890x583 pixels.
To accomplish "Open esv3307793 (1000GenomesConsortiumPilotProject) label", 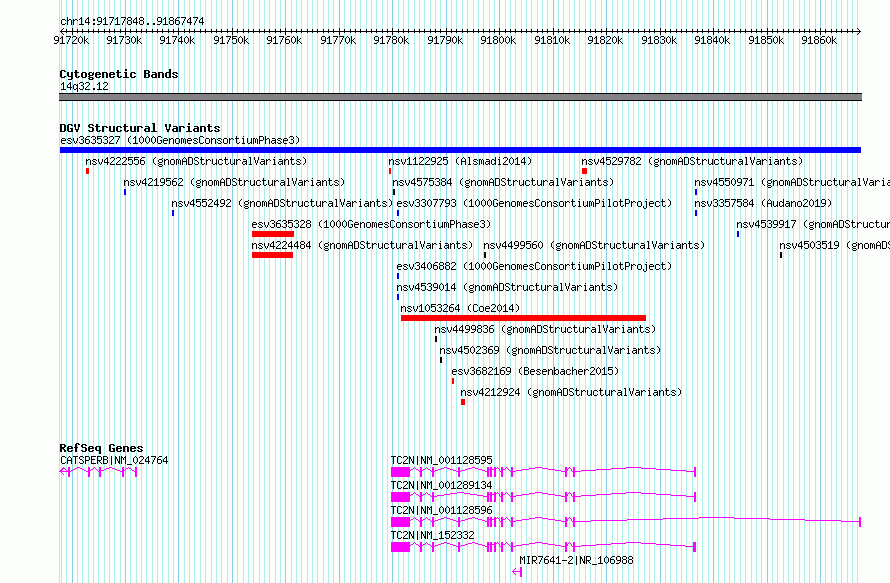I will pos(534,203).
